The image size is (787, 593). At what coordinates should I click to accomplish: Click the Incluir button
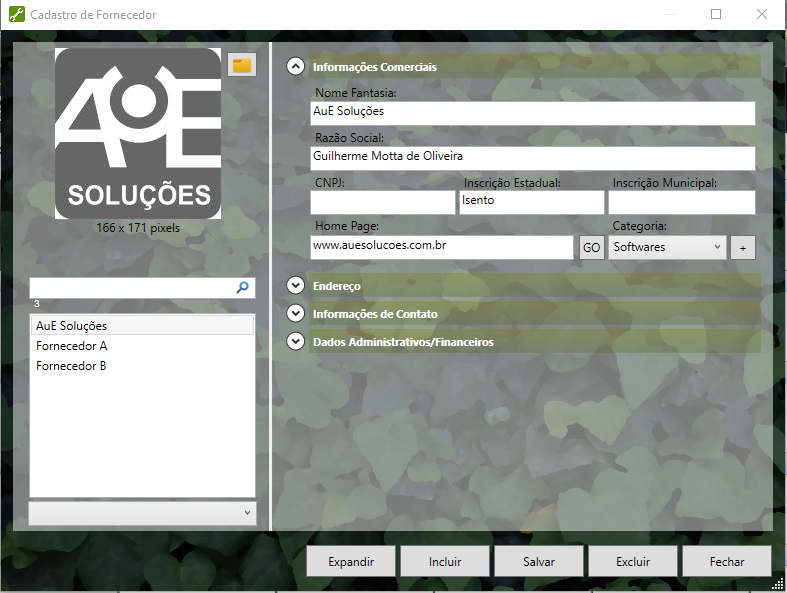(445, 562)
